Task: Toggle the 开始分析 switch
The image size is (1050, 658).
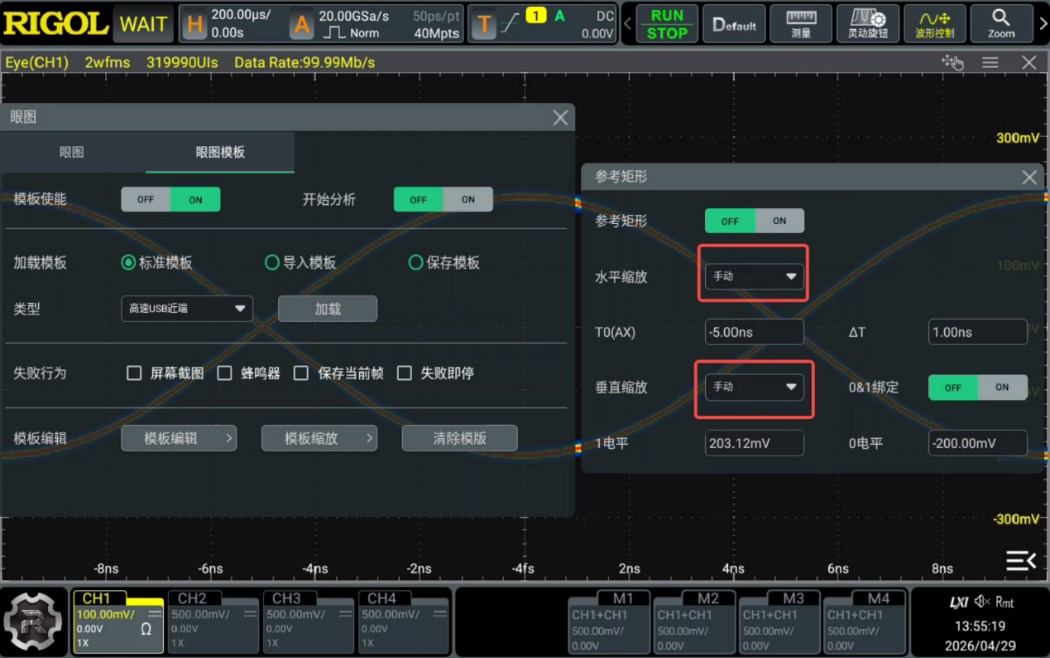Action: pyautogui.click(x=443, y=199)
